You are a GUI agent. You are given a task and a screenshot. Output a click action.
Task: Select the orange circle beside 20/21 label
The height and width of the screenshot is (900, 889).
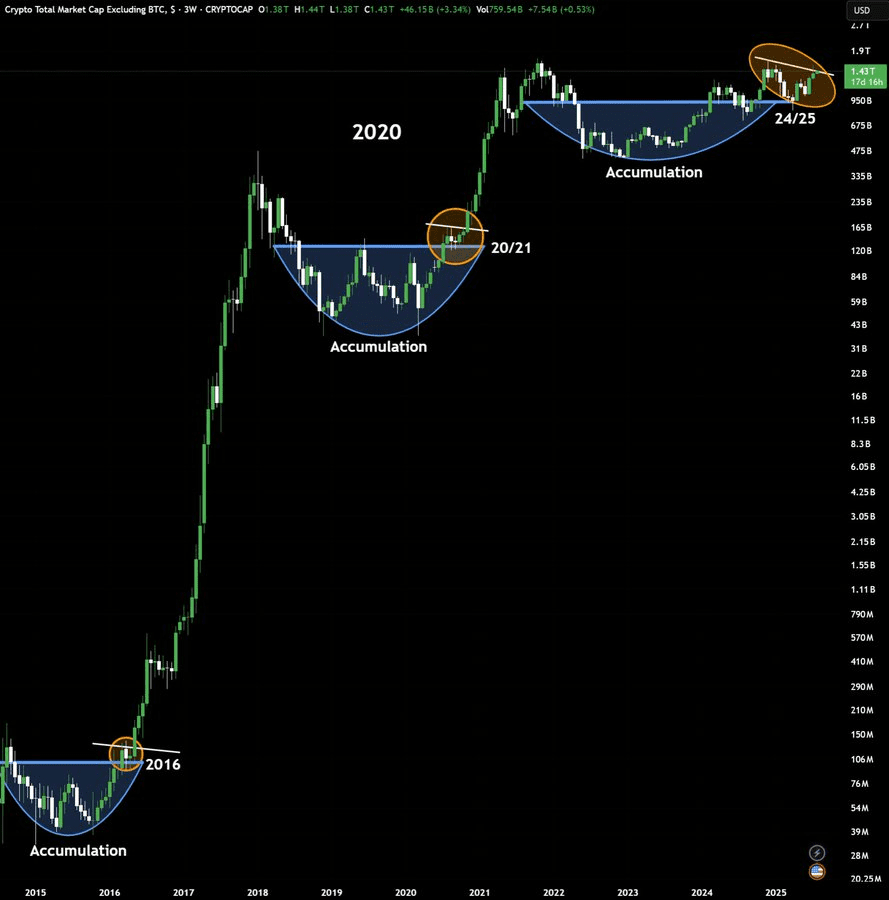[x=455, y=236]
